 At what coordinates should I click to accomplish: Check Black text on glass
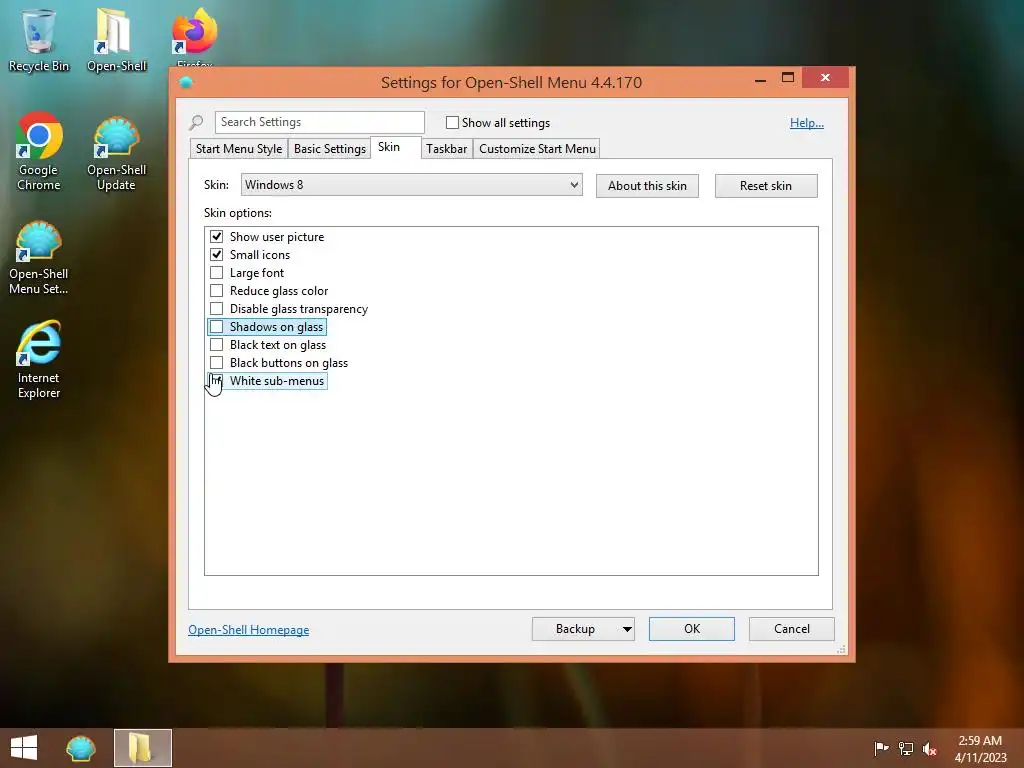pos(216,344)
